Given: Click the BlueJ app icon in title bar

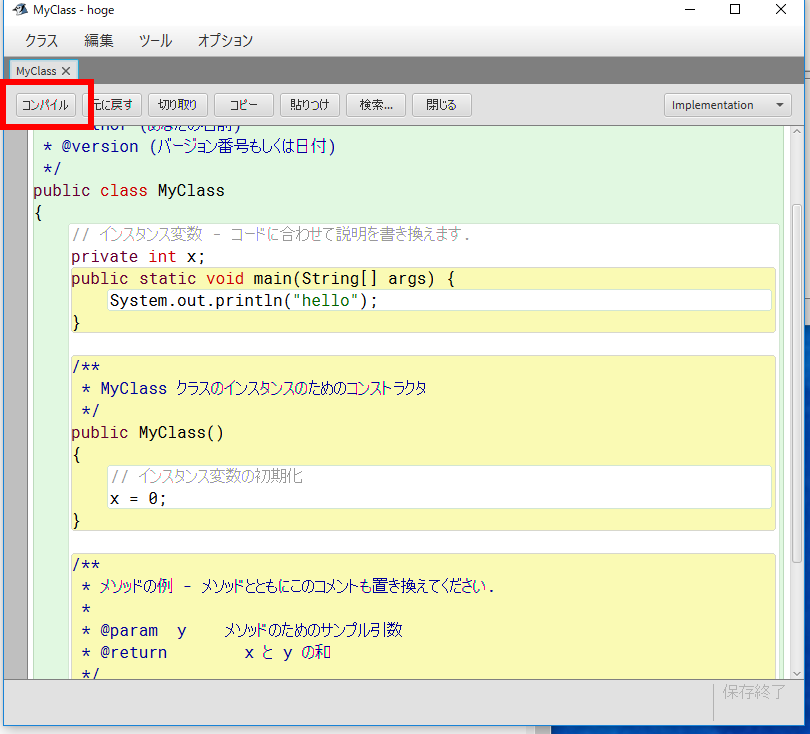Looking at the screenshot, I should 20,9.
